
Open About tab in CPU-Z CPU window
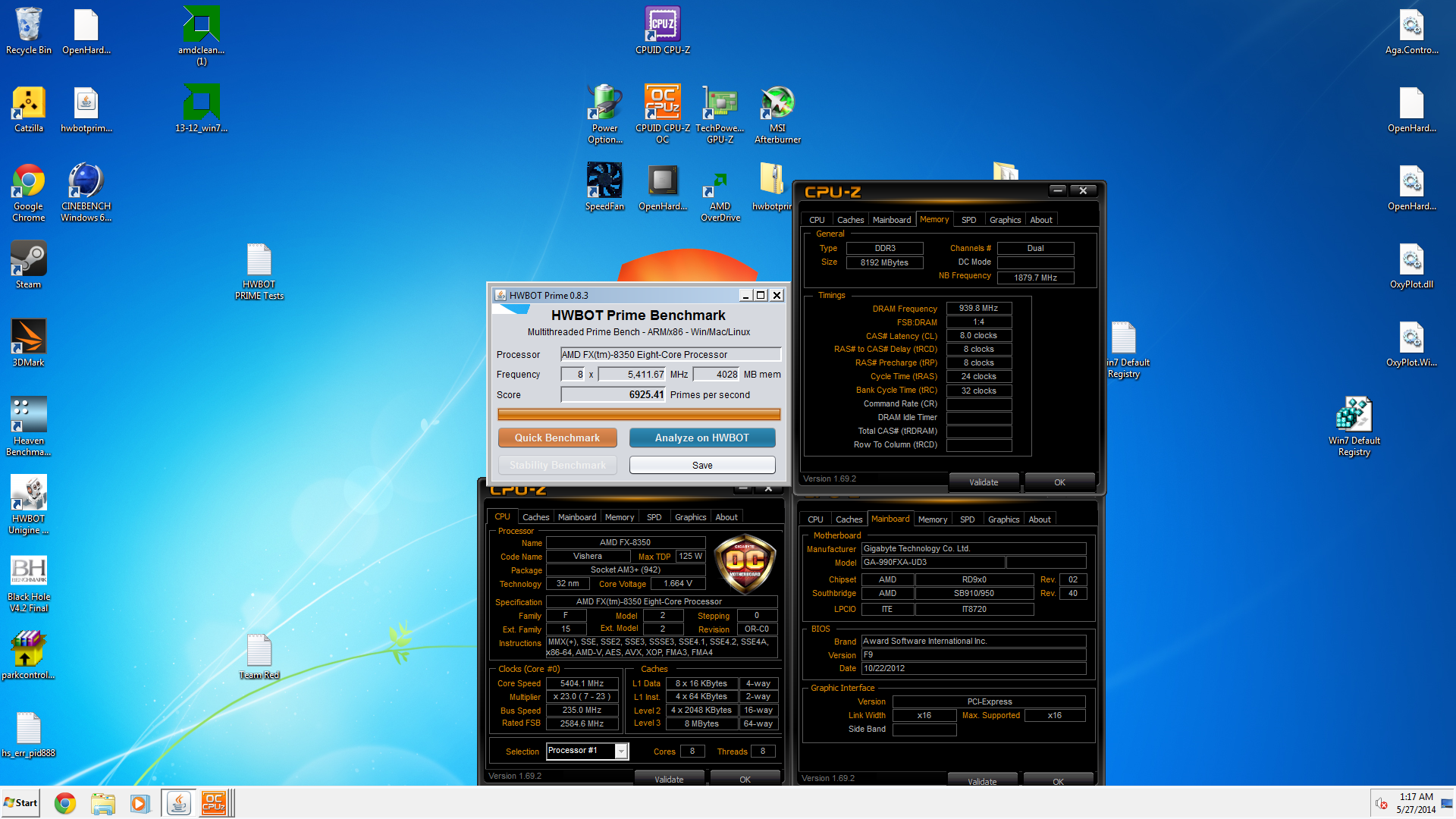pyautogui.click(x=726, y=517)
